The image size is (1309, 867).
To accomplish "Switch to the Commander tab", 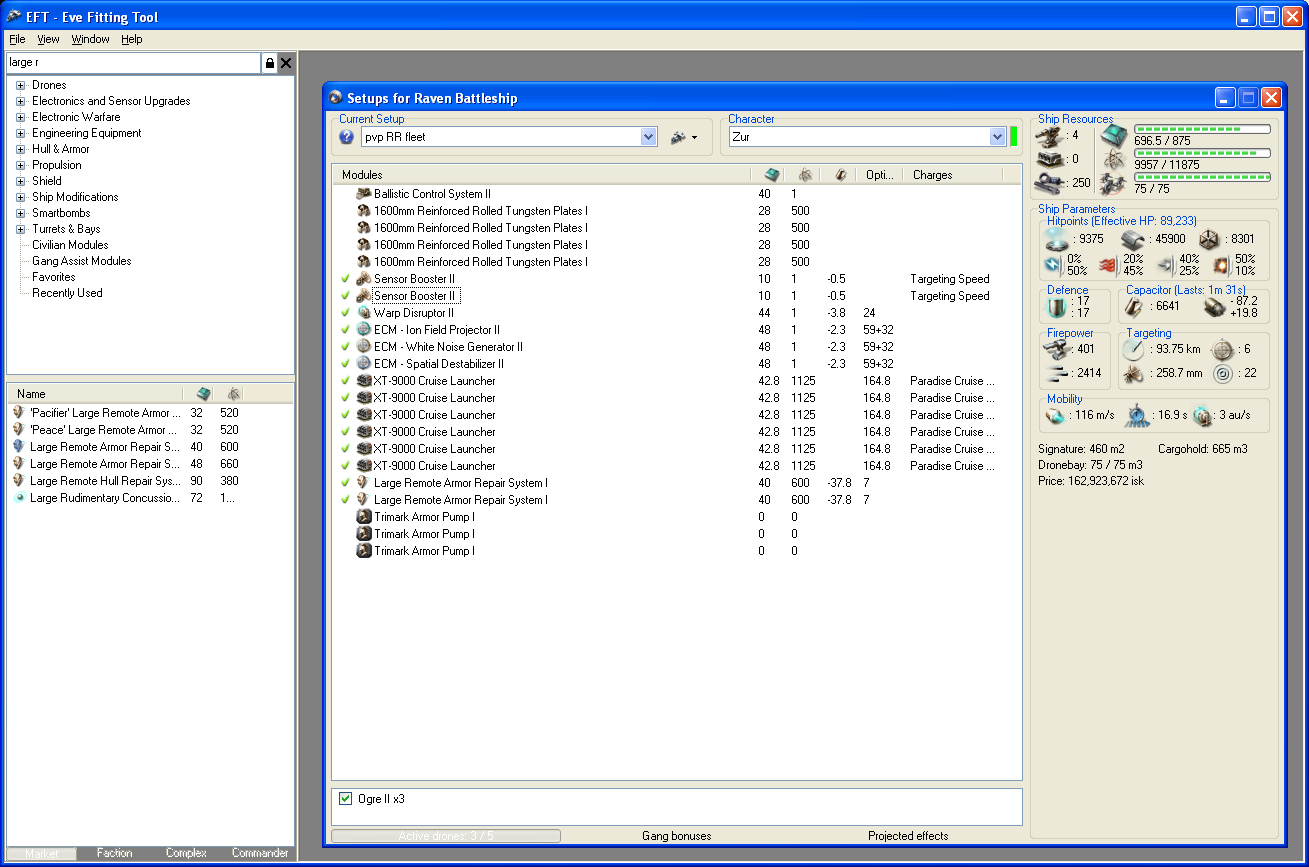I will pyautogui.click(x=260, y=853).
